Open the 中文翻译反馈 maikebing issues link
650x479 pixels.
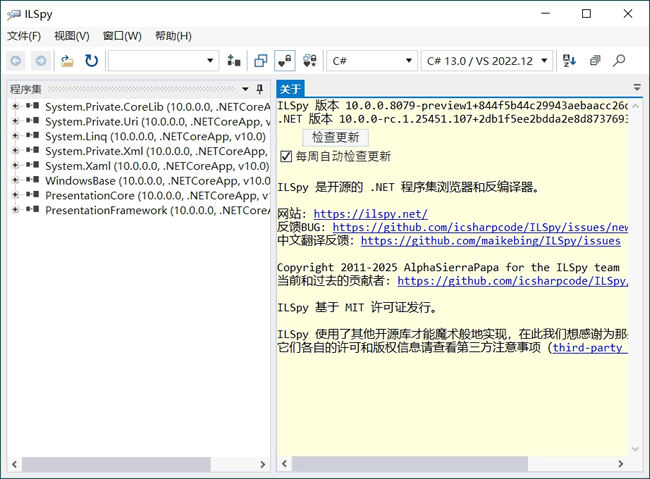pyautogui.click(x=490, y=241)
